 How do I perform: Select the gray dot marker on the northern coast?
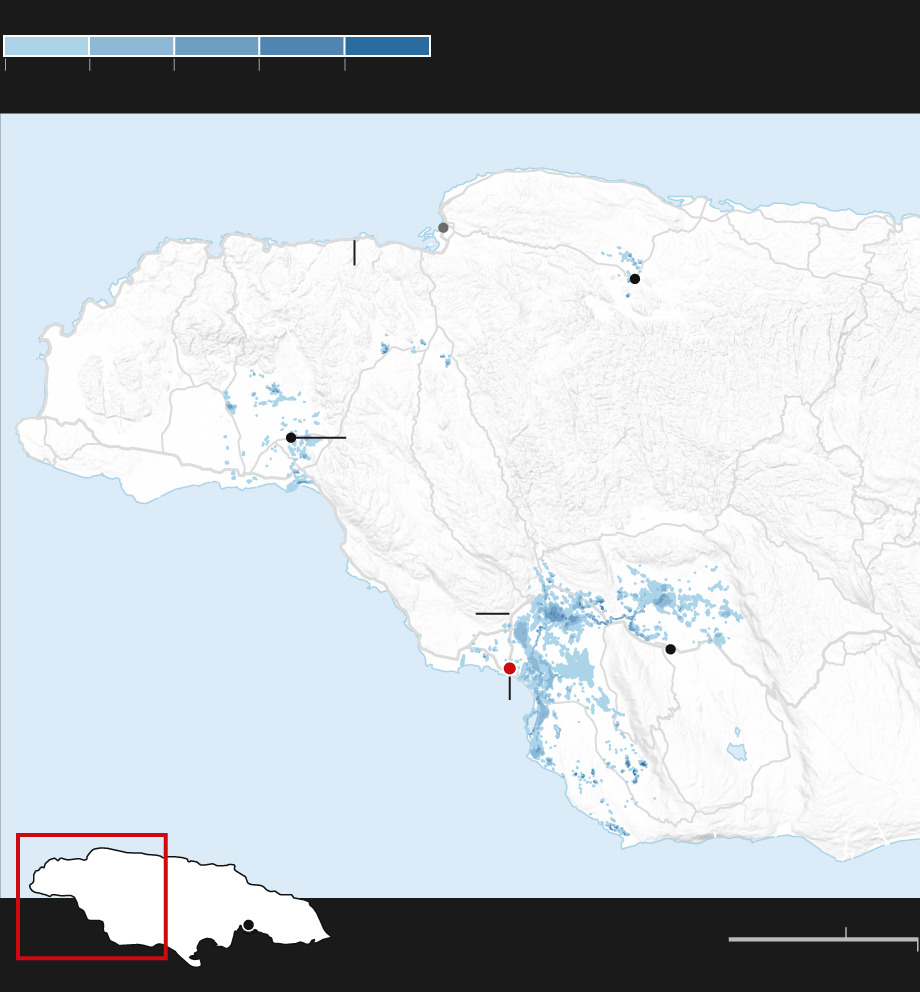tap(443, 228)
